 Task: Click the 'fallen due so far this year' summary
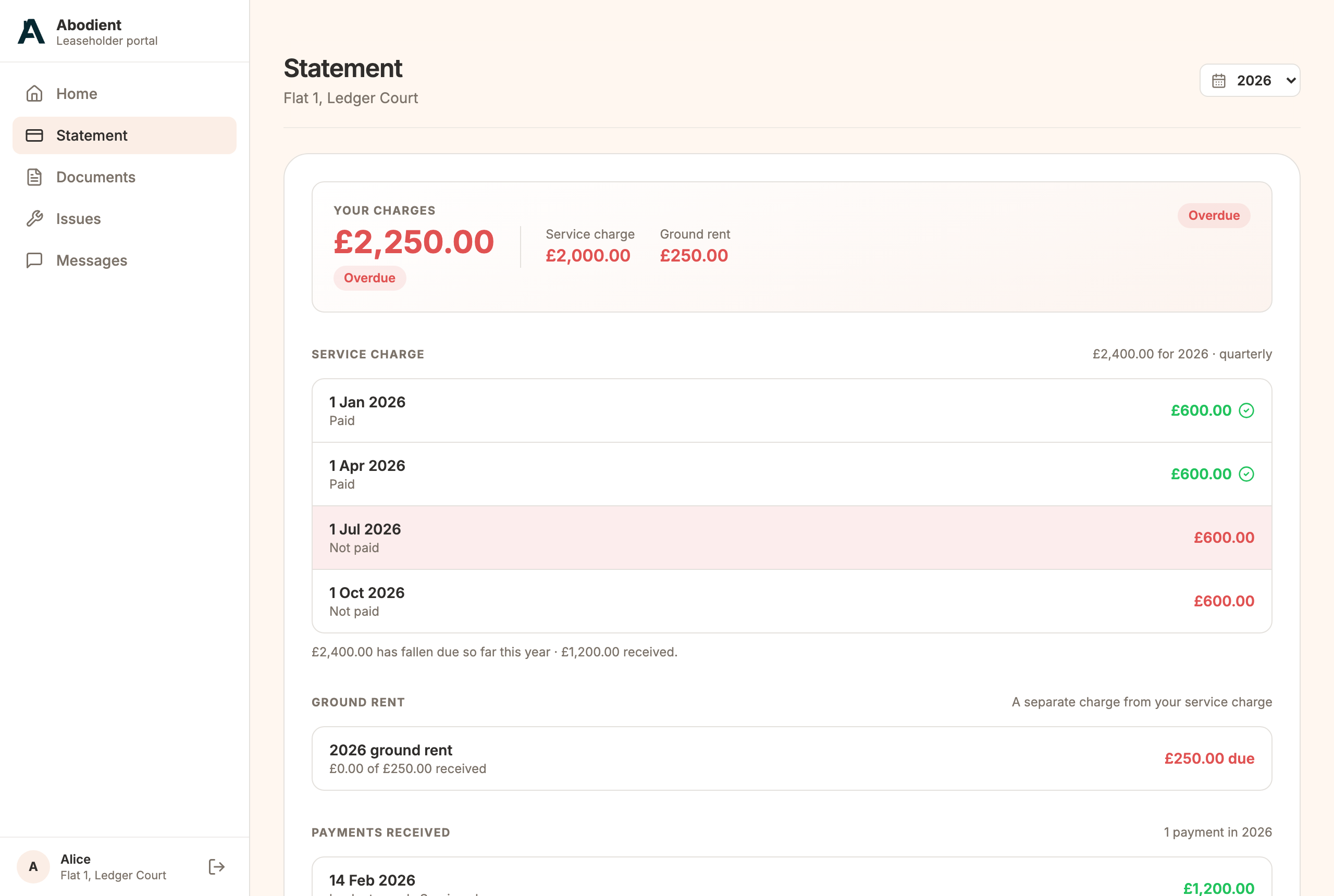(x=495, y=652)
